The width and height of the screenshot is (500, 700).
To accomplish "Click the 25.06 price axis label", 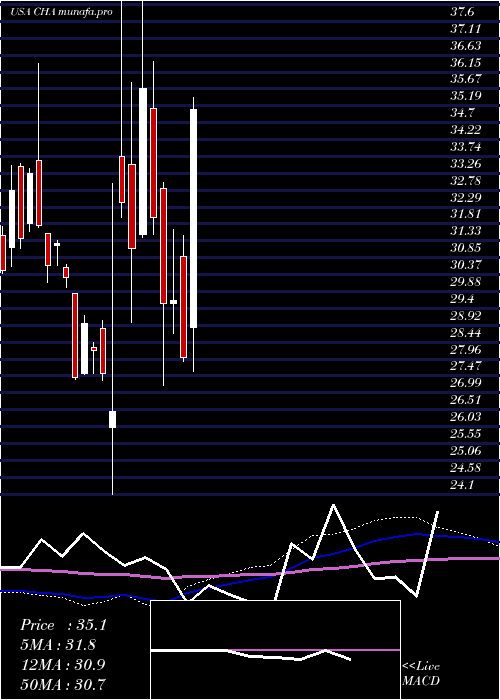I will tap(466, 451).
